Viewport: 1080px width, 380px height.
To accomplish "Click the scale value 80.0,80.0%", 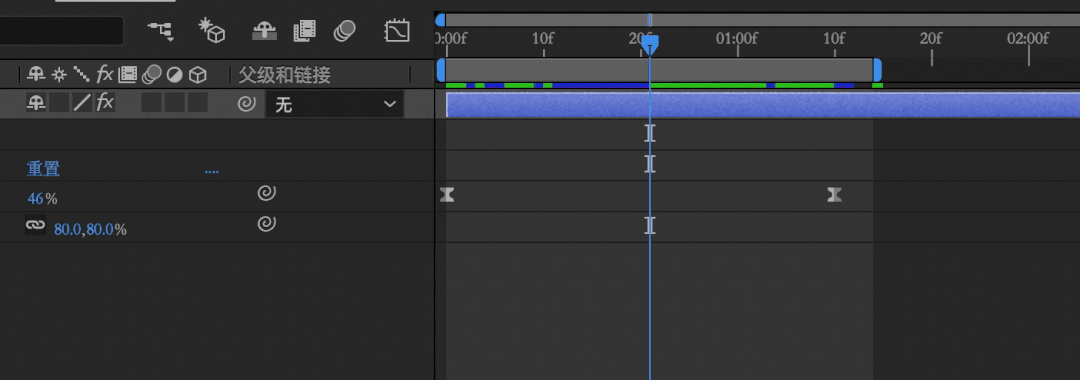I will click(x=90, y=229).
